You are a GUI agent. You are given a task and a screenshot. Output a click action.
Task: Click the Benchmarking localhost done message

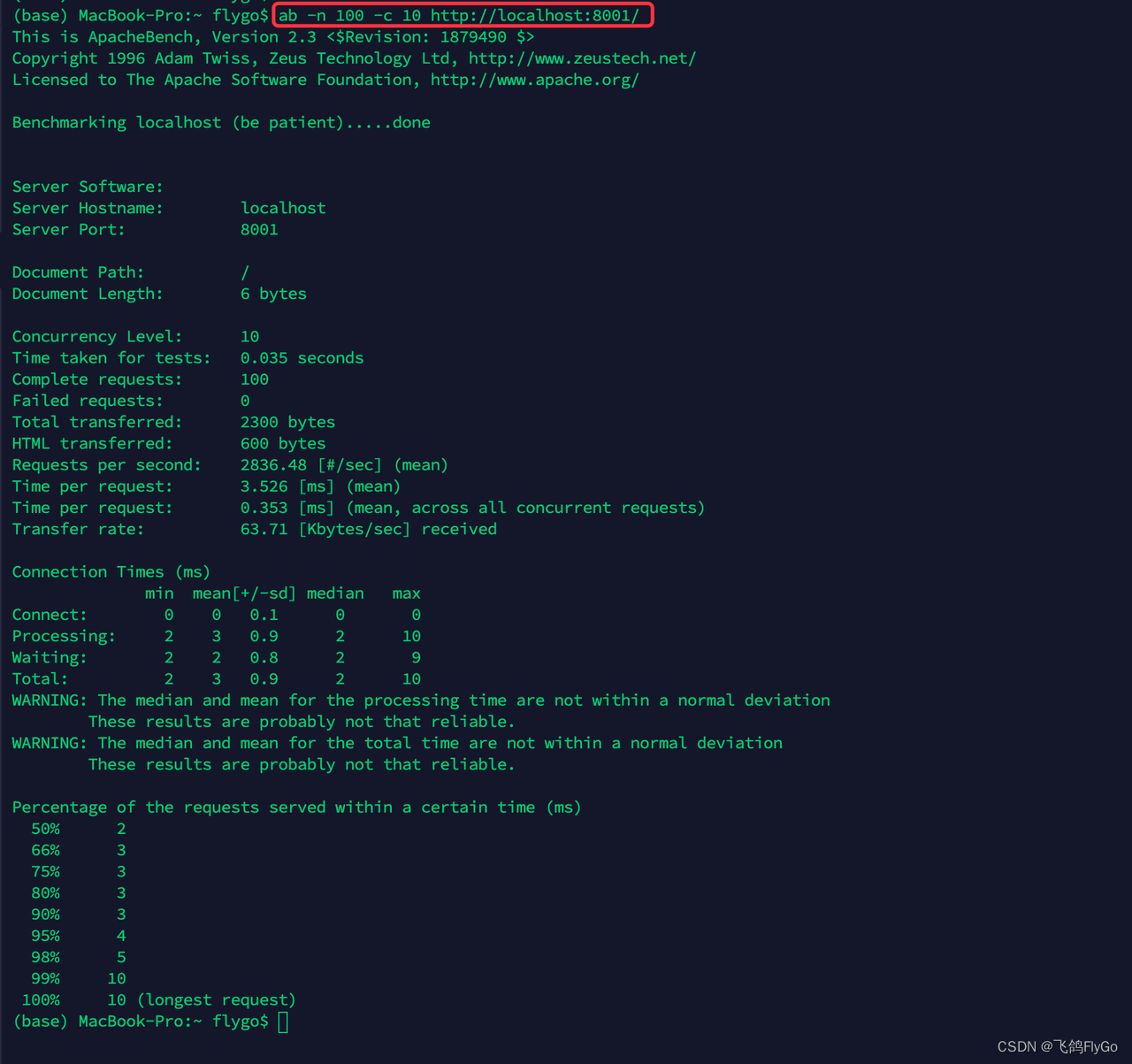point(221,122)
